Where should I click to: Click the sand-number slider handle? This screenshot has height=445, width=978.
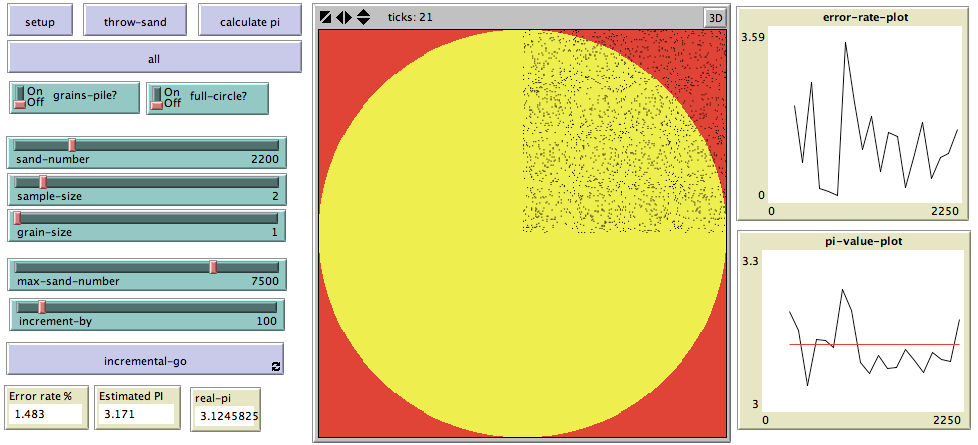click(x=72, y=145)
